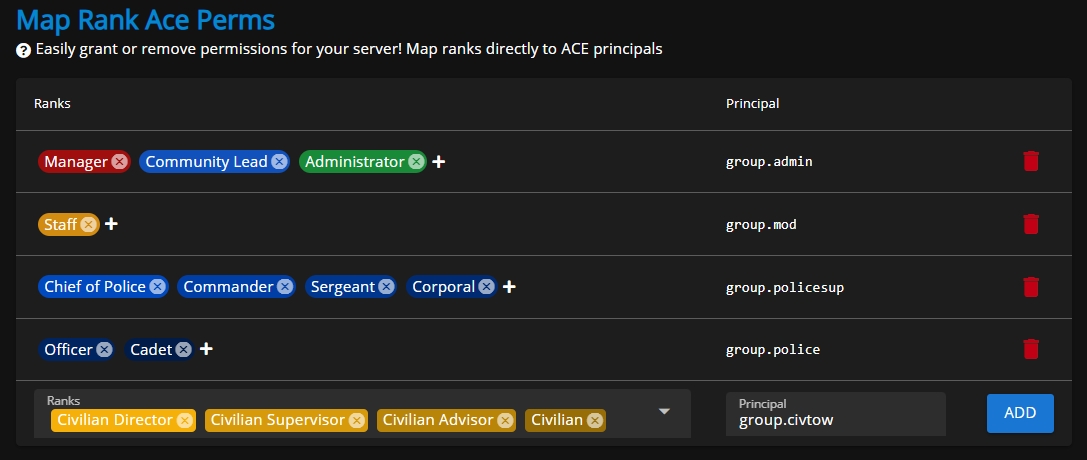Delete the group.admin mapping row
Viewport: 1087px width, 460px height.
[x=1031, y=161]
